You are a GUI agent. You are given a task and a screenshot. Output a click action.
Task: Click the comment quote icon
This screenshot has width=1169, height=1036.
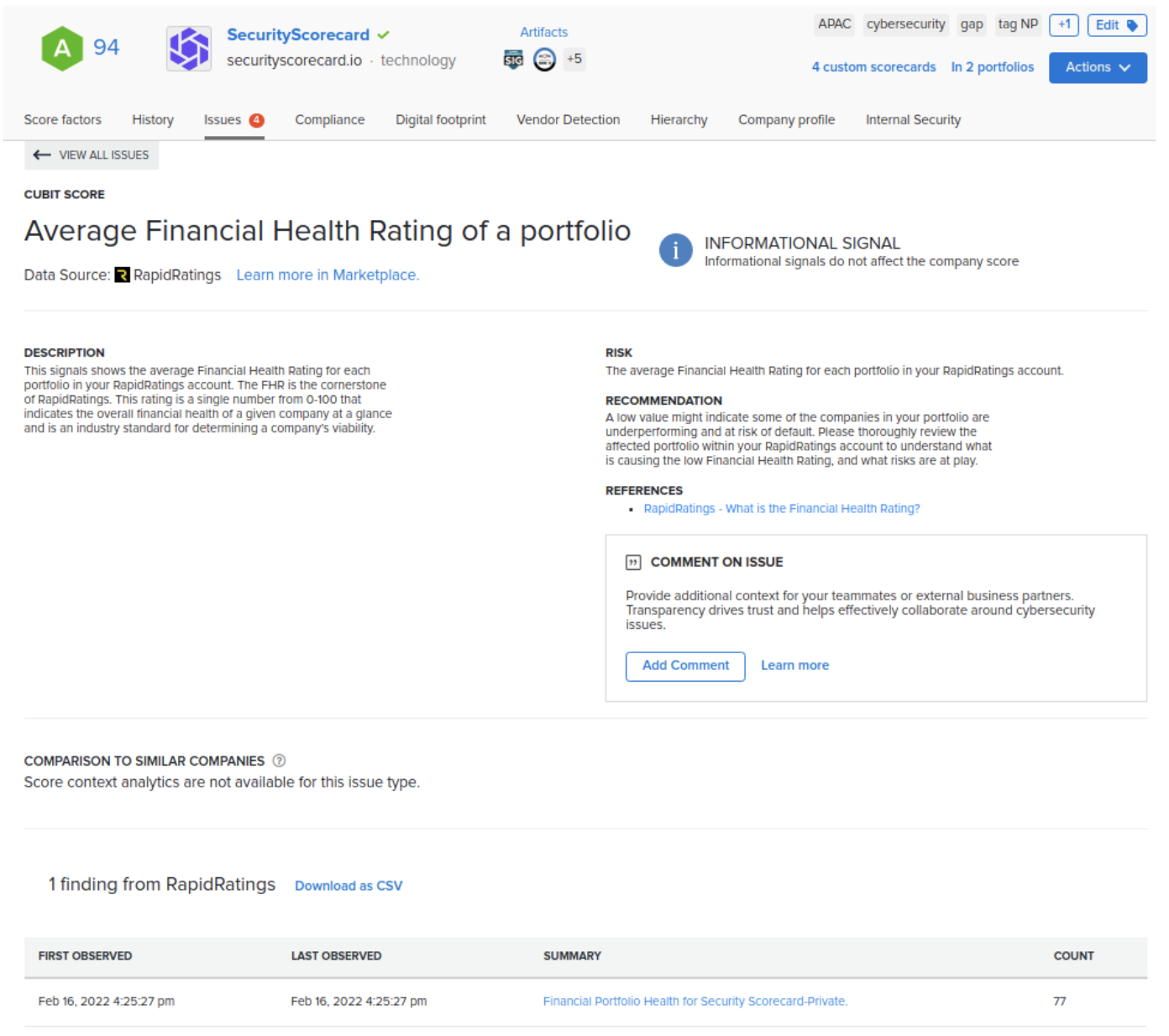point(633,562)
